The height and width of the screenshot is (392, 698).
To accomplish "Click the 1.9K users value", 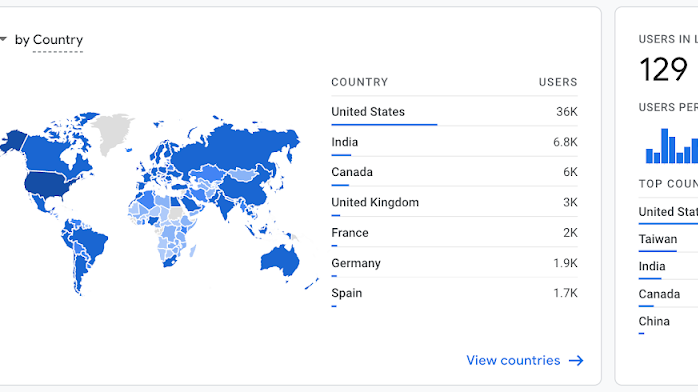I will tap(565, 263).
